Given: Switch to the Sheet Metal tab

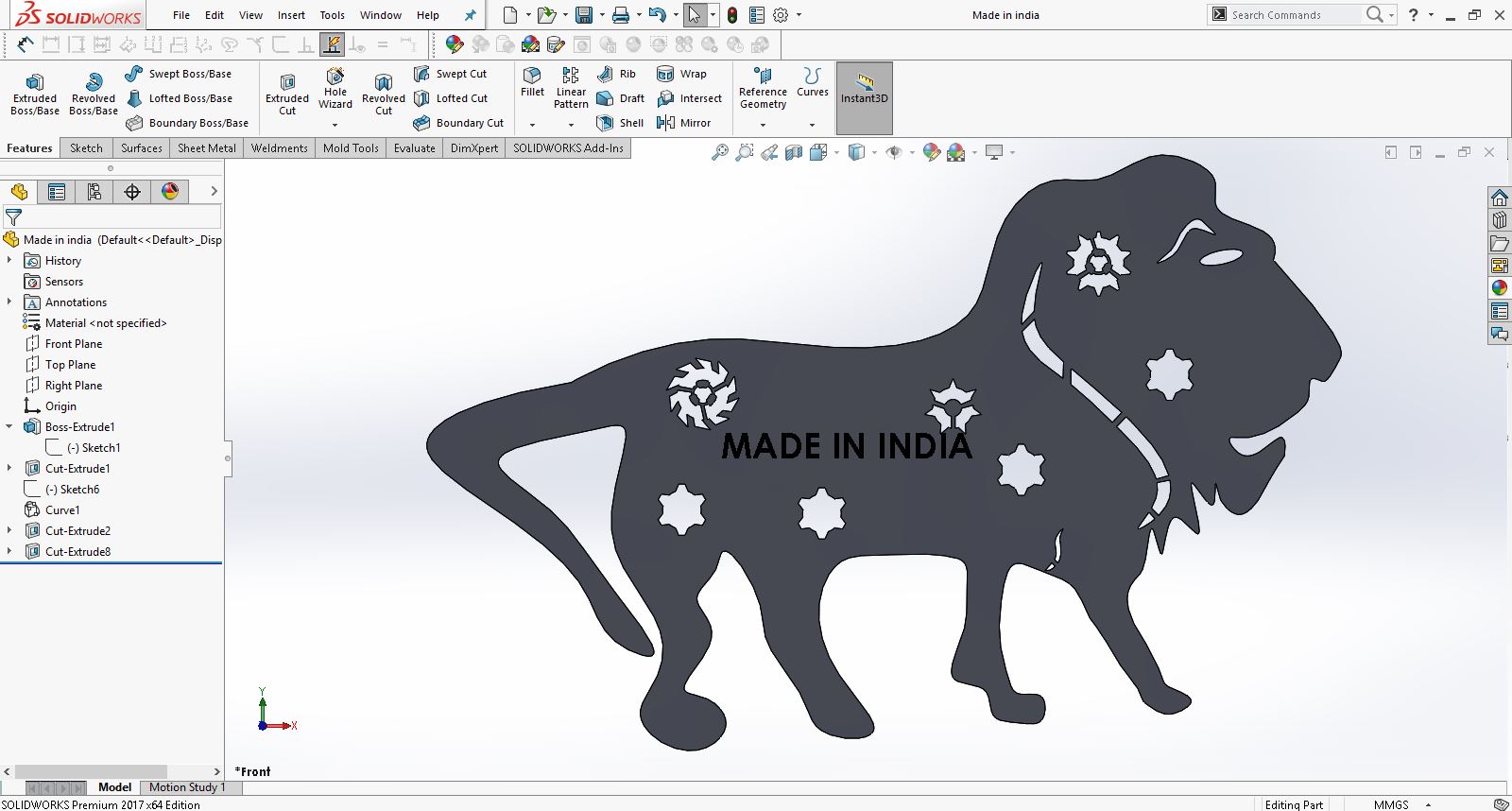Looking at the screenshot, I should [x=207, y=148].
